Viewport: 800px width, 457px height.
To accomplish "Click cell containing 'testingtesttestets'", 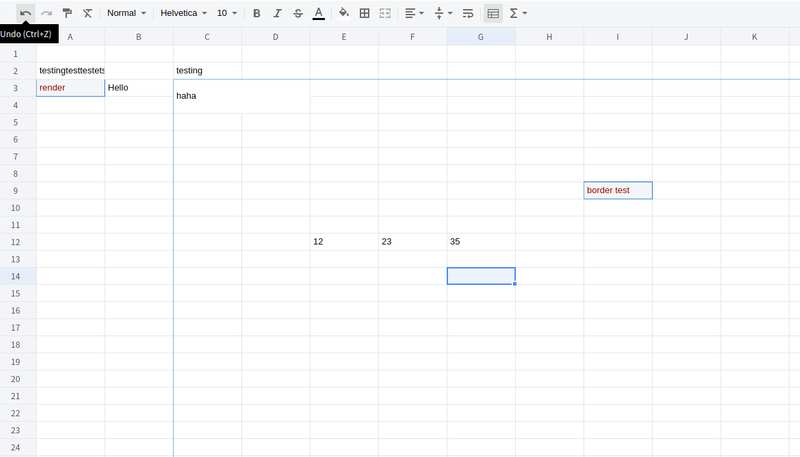I will 70,70.
